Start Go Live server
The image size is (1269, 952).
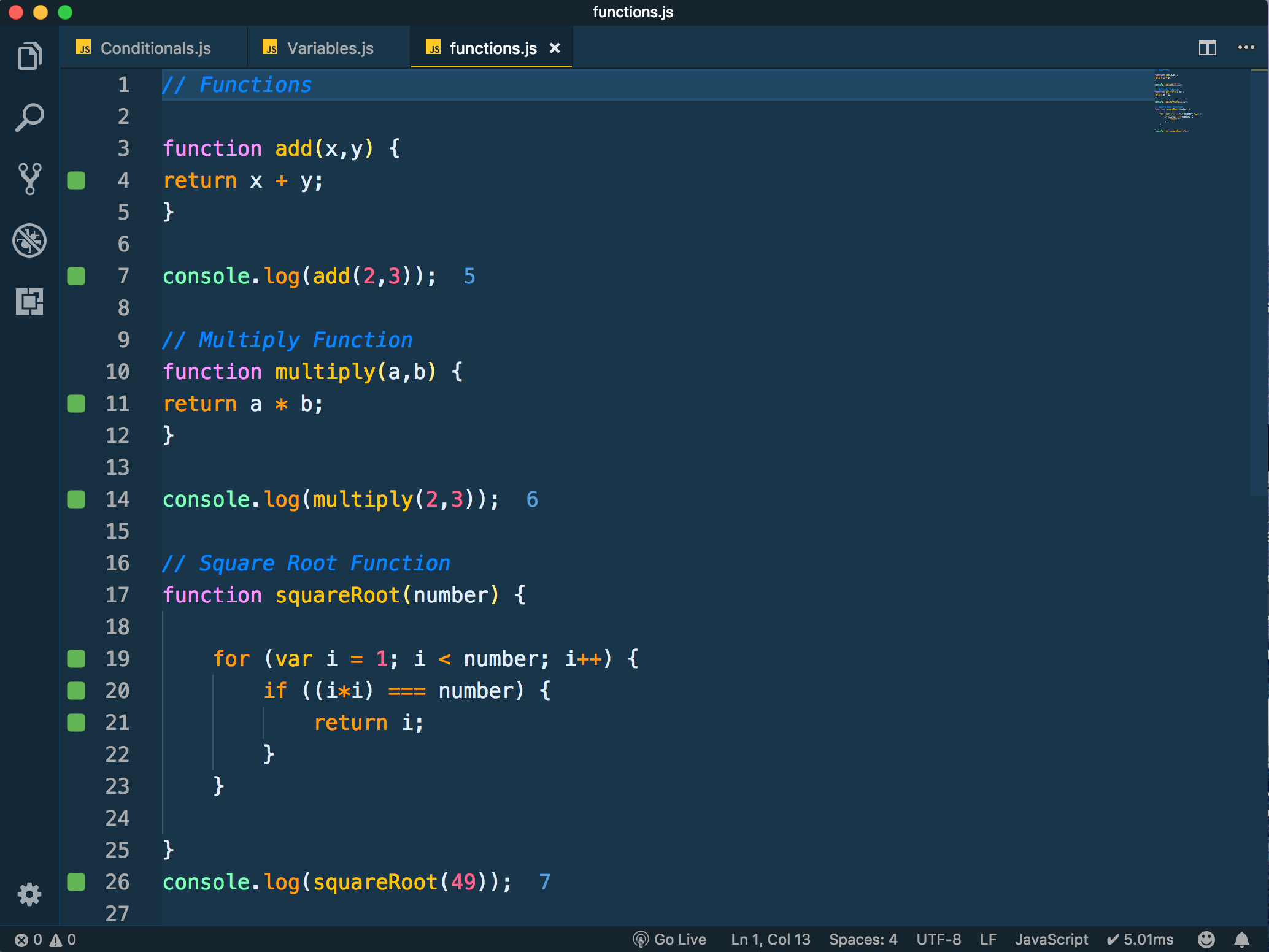(x=669, y=940)
